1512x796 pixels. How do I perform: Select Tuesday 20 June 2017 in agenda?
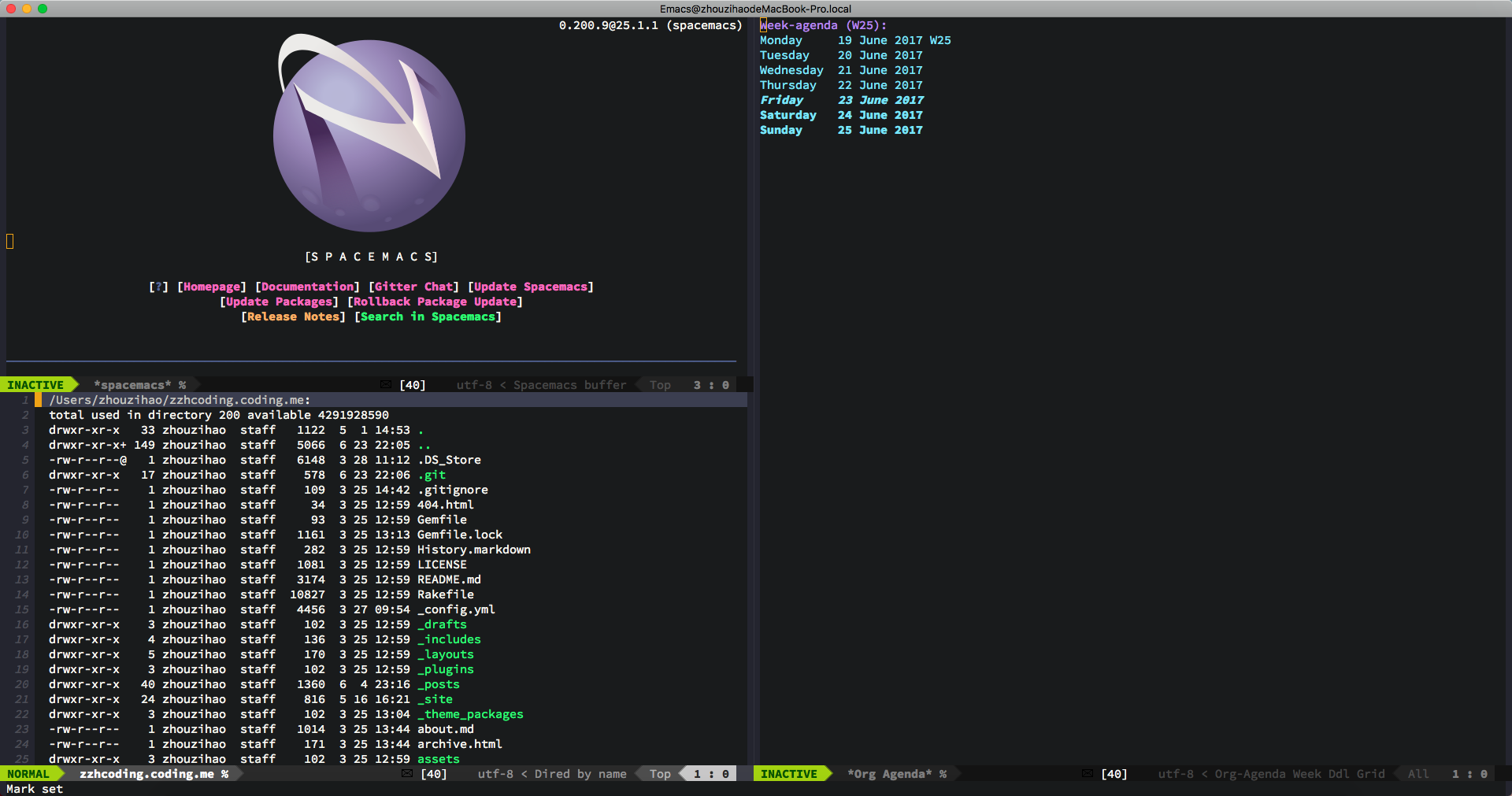click(x=841, y=55)
